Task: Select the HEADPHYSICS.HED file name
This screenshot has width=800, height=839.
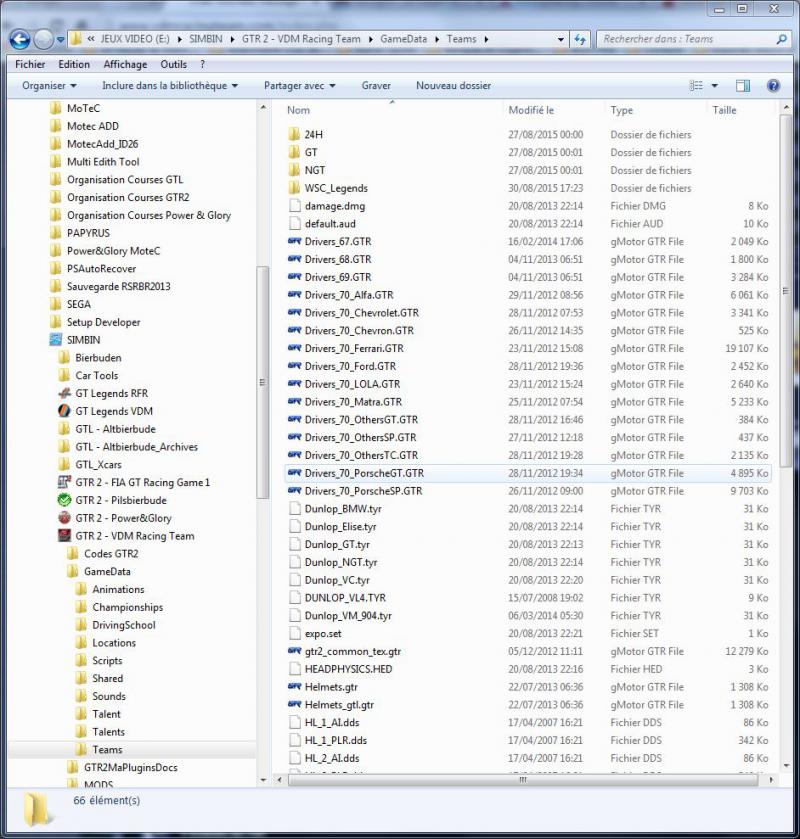Action: [x=348, y=669]
